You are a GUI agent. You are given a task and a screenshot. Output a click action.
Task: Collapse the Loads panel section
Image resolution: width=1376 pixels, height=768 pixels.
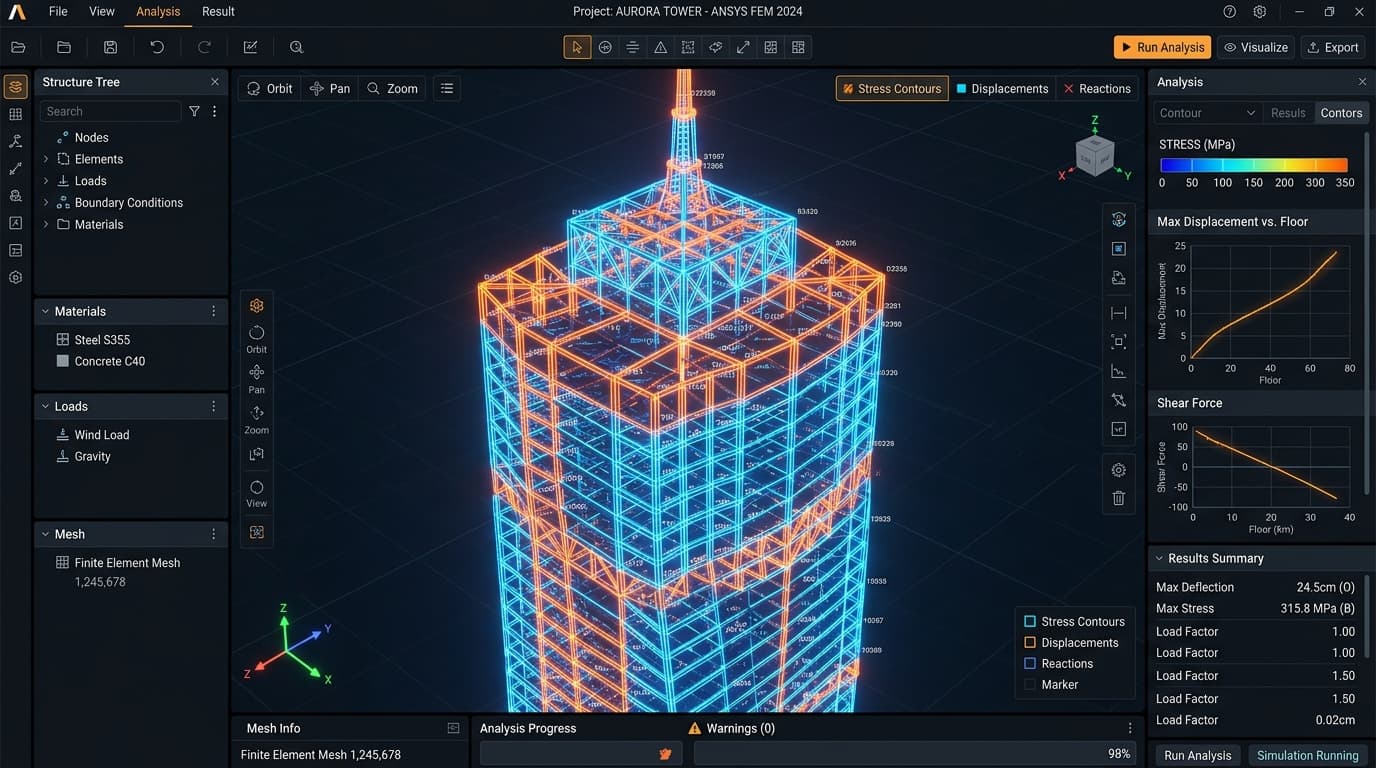(x=45, y=406)
